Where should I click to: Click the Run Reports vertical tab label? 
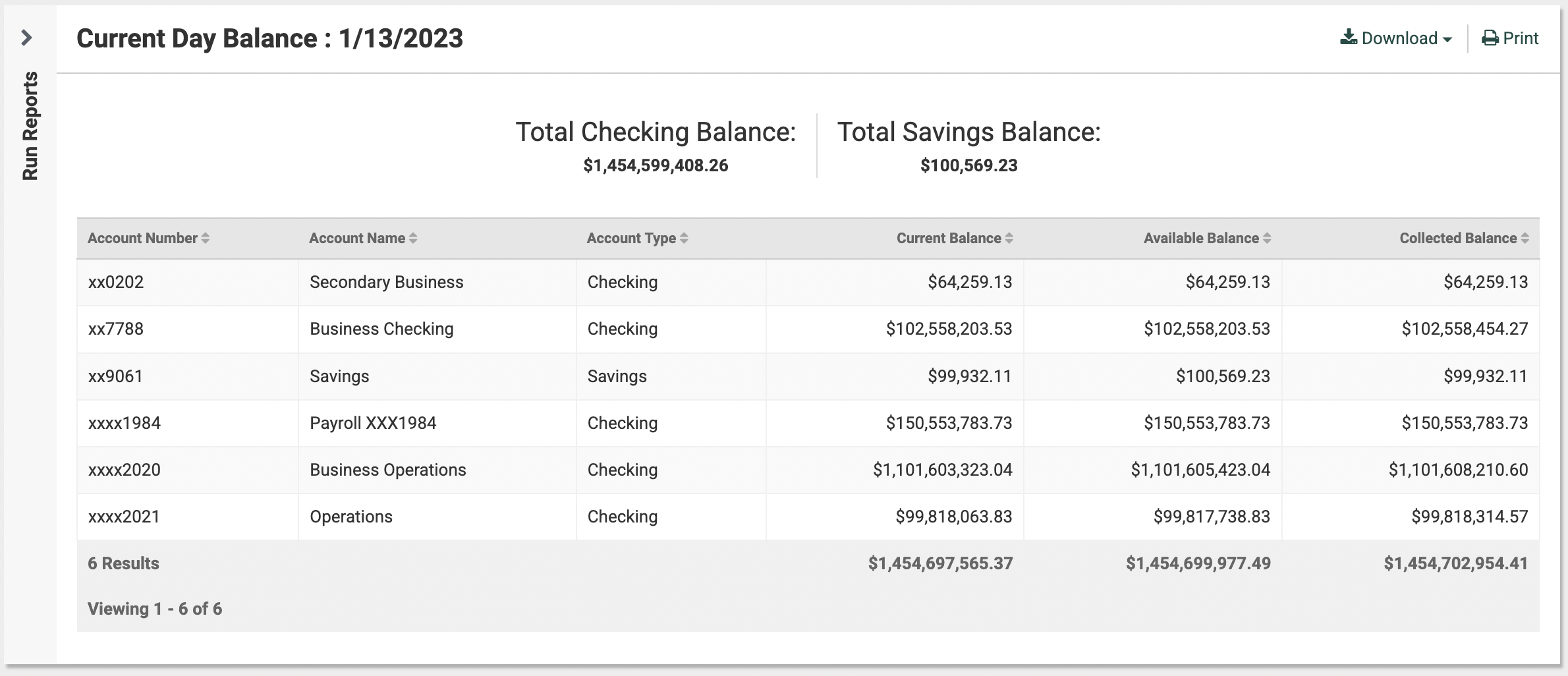[30, 126]
